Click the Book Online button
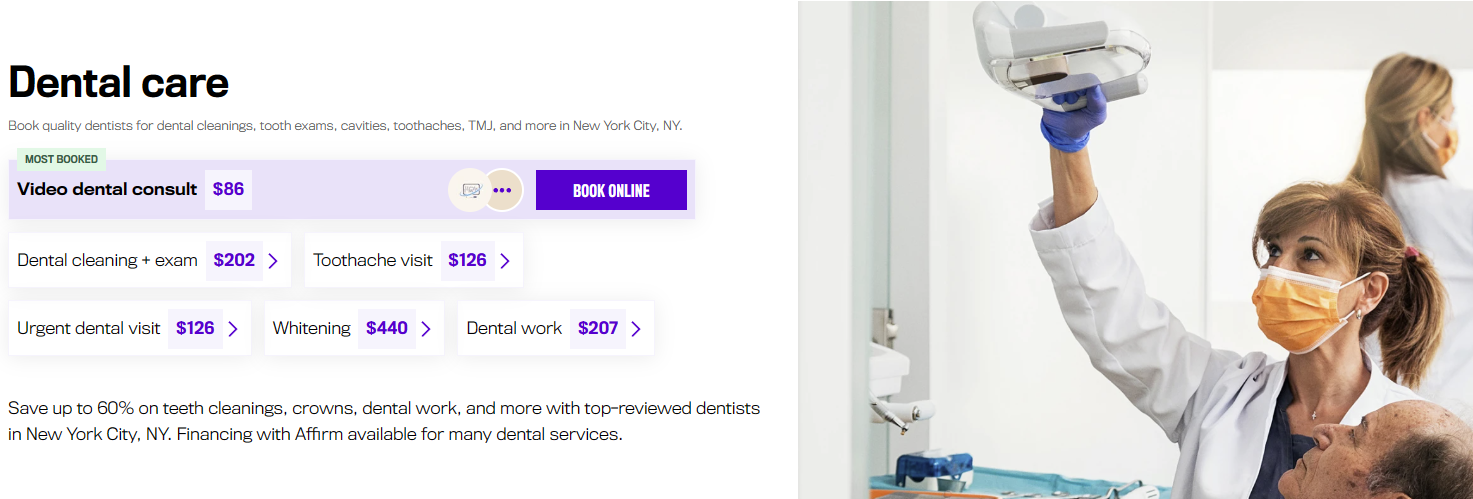This screenshot has width=1473, height=499. click(611, 190)
